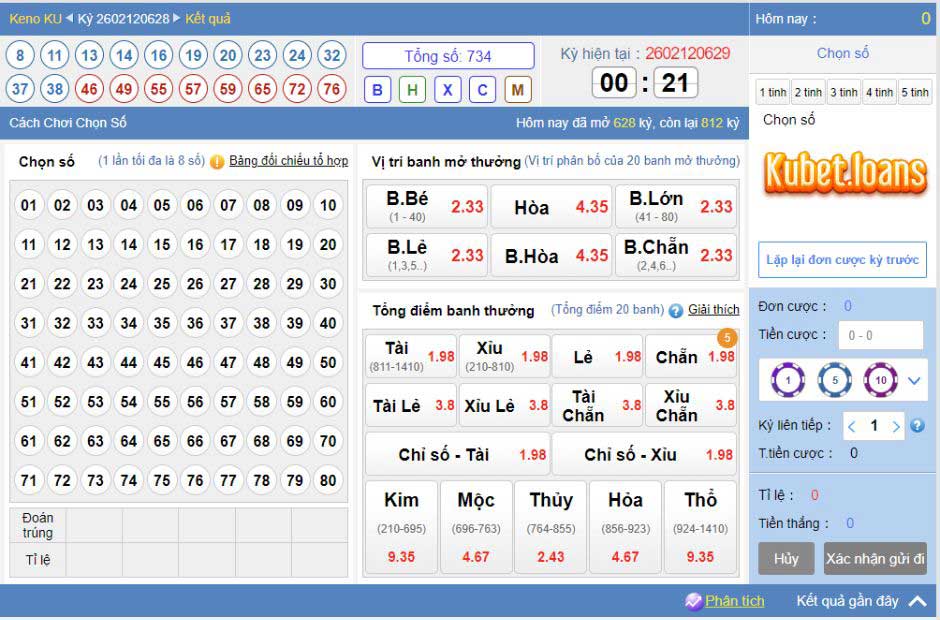Screen dimensions: 940x620
Task: Click the Tiền cược input field
Action: tap(880, 335)
